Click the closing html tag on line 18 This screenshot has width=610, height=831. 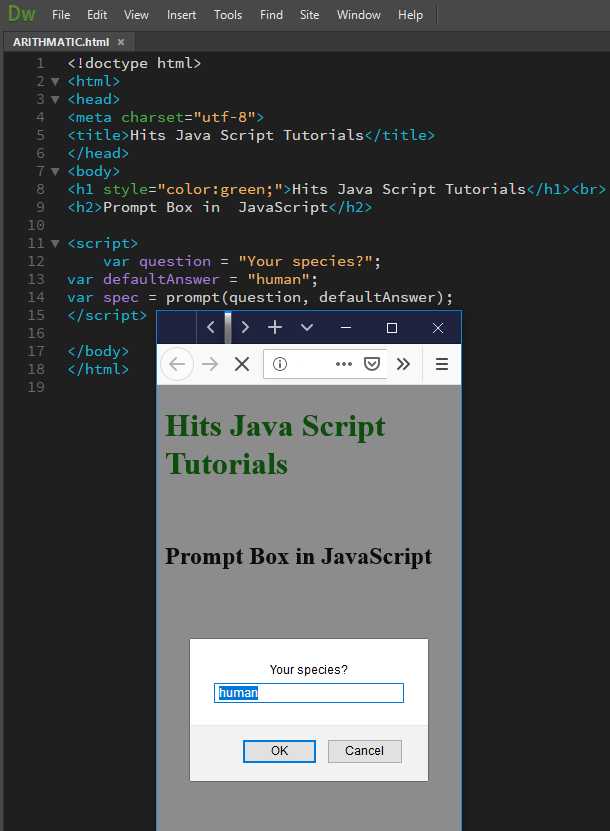[98, 370]
